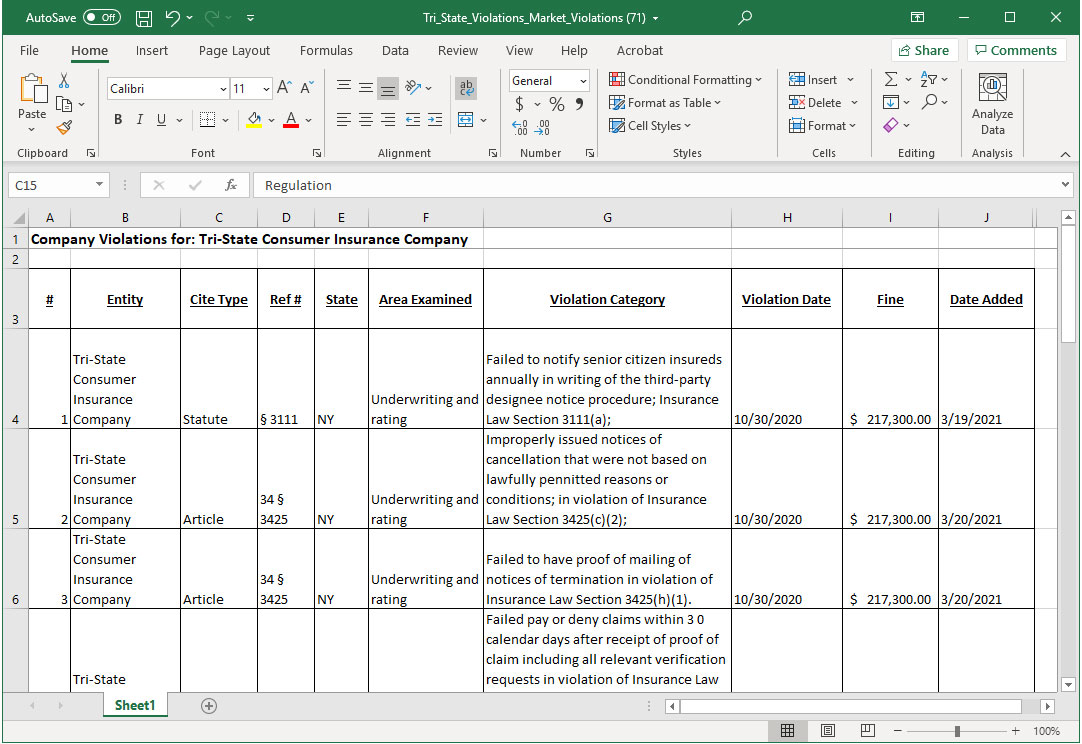Expand Cell Styles menu
The height and width of the screenshot is (744, 1082).
[x=649, y=126]
